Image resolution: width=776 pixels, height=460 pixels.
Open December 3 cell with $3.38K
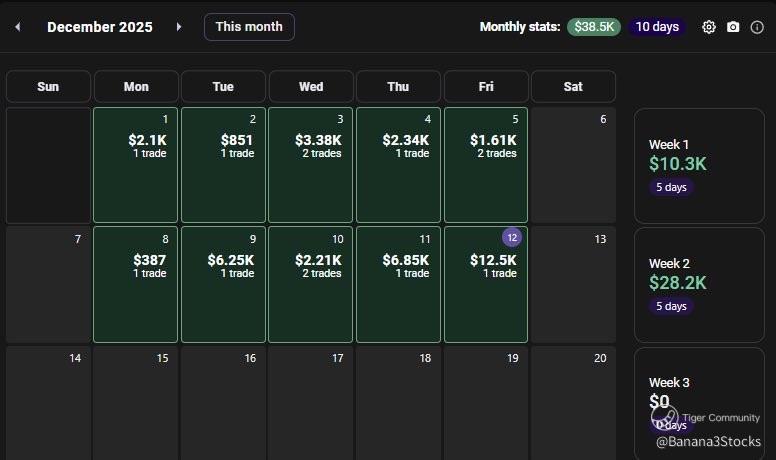pos(311,165)
